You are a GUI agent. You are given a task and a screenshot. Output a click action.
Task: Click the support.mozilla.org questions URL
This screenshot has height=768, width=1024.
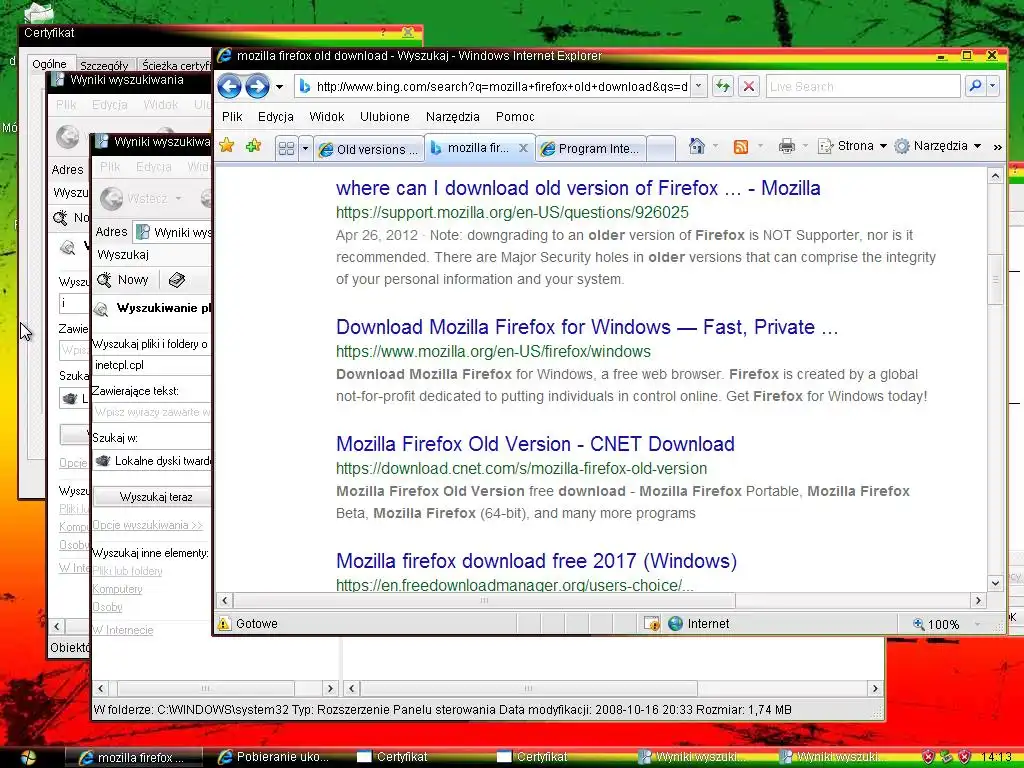[512, 212]
